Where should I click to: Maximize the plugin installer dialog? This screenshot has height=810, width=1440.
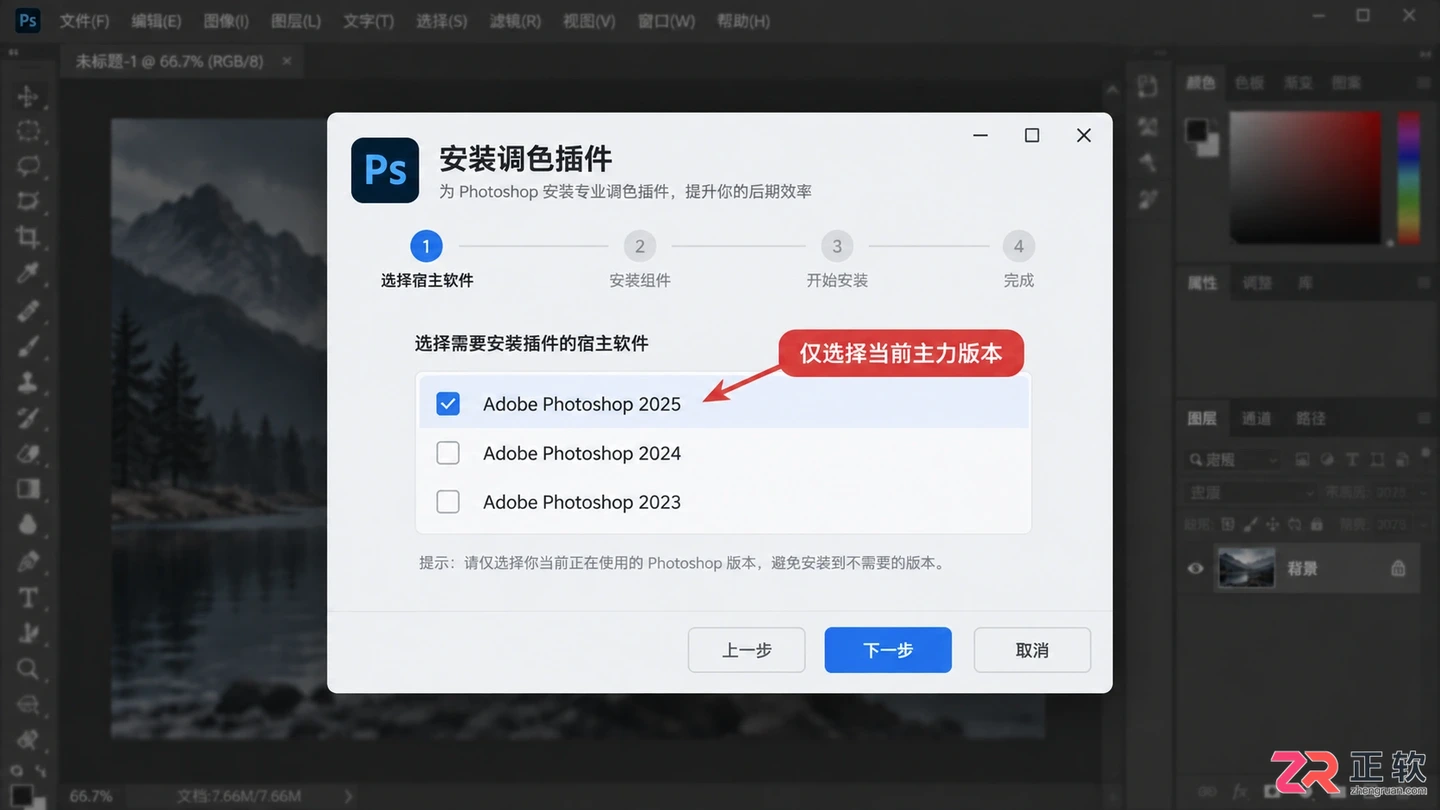point(1032,135)
